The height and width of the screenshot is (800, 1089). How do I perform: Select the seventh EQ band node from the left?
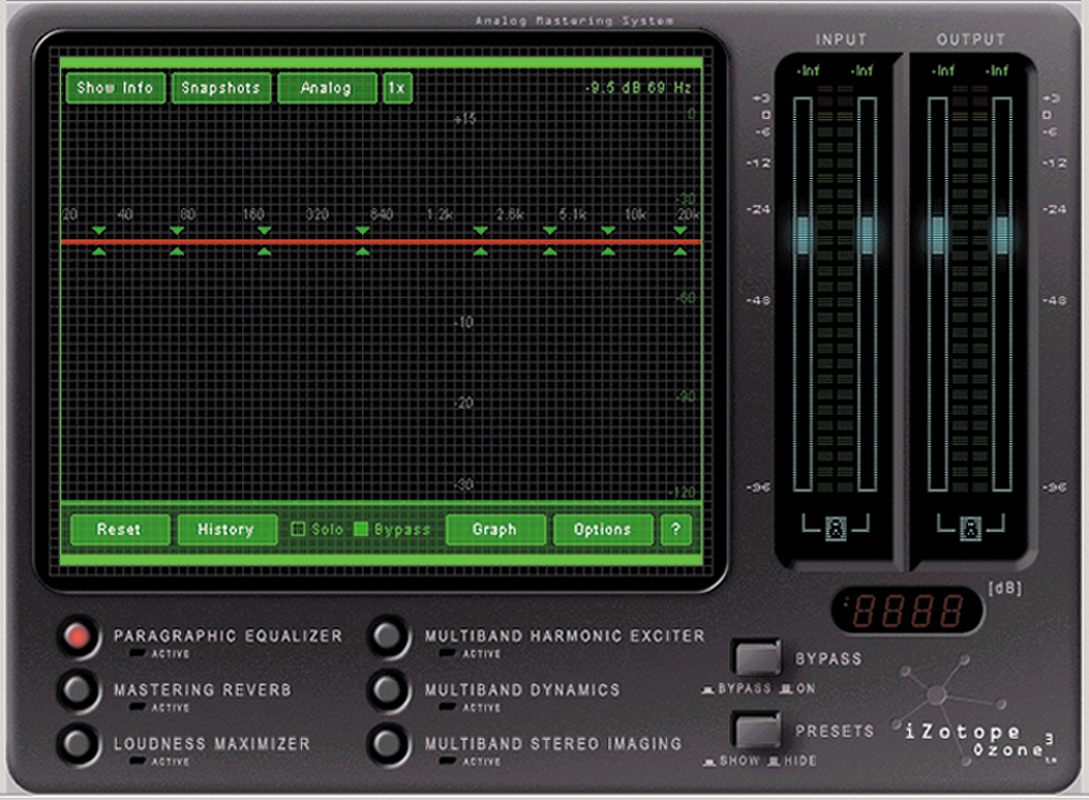click(x=608, y=241)
